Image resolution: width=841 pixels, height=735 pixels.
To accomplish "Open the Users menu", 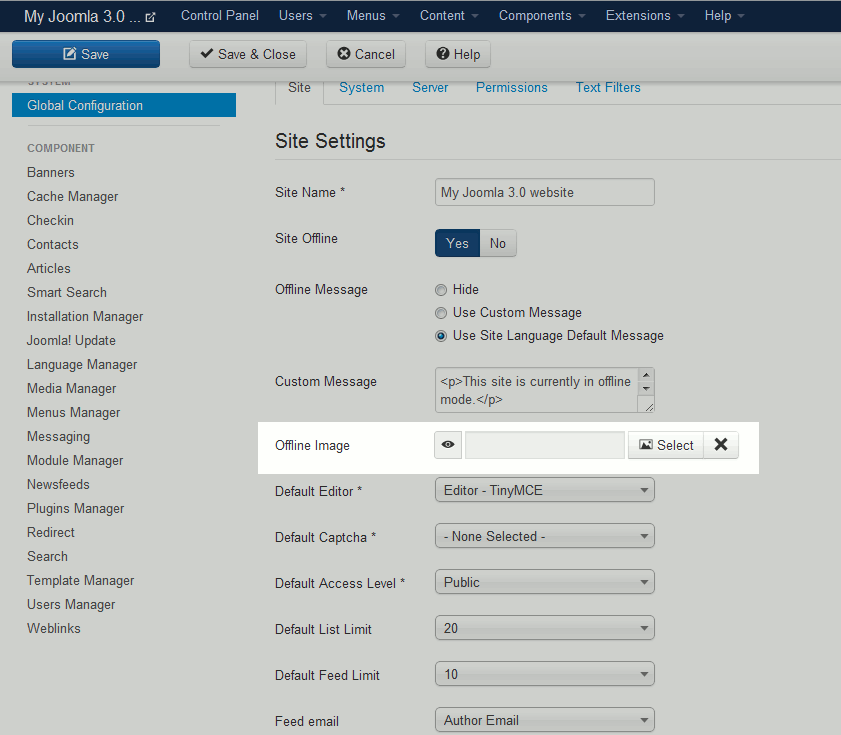I will 303,16.
